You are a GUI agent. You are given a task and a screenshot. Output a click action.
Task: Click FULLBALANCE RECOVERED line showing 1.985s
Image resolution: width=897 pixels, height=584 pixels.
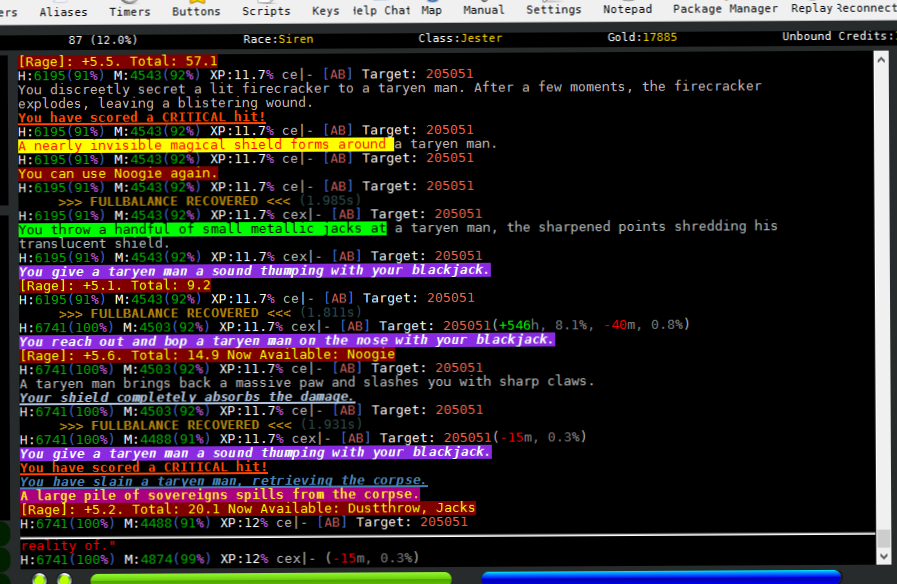(x=209, y=201)
